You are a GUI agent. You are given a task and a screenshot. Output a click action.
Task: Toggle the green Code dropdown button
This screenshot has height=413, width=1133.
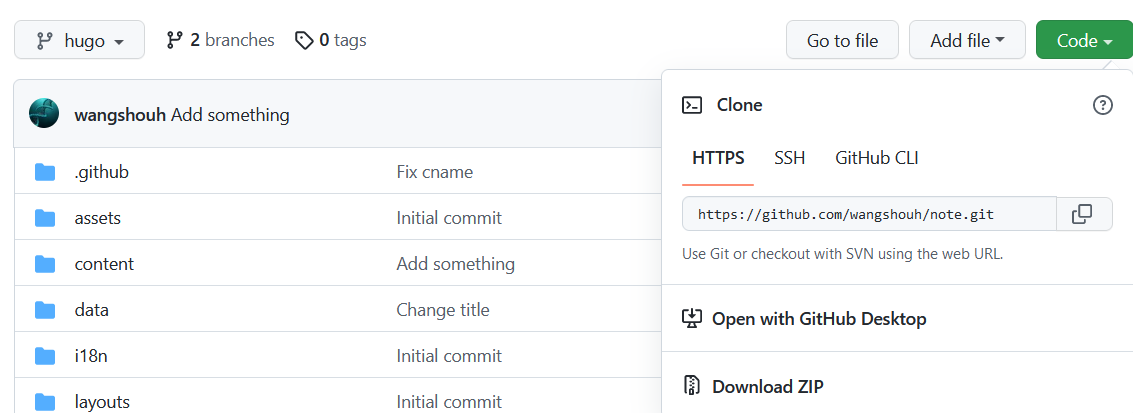point(1085,40)
